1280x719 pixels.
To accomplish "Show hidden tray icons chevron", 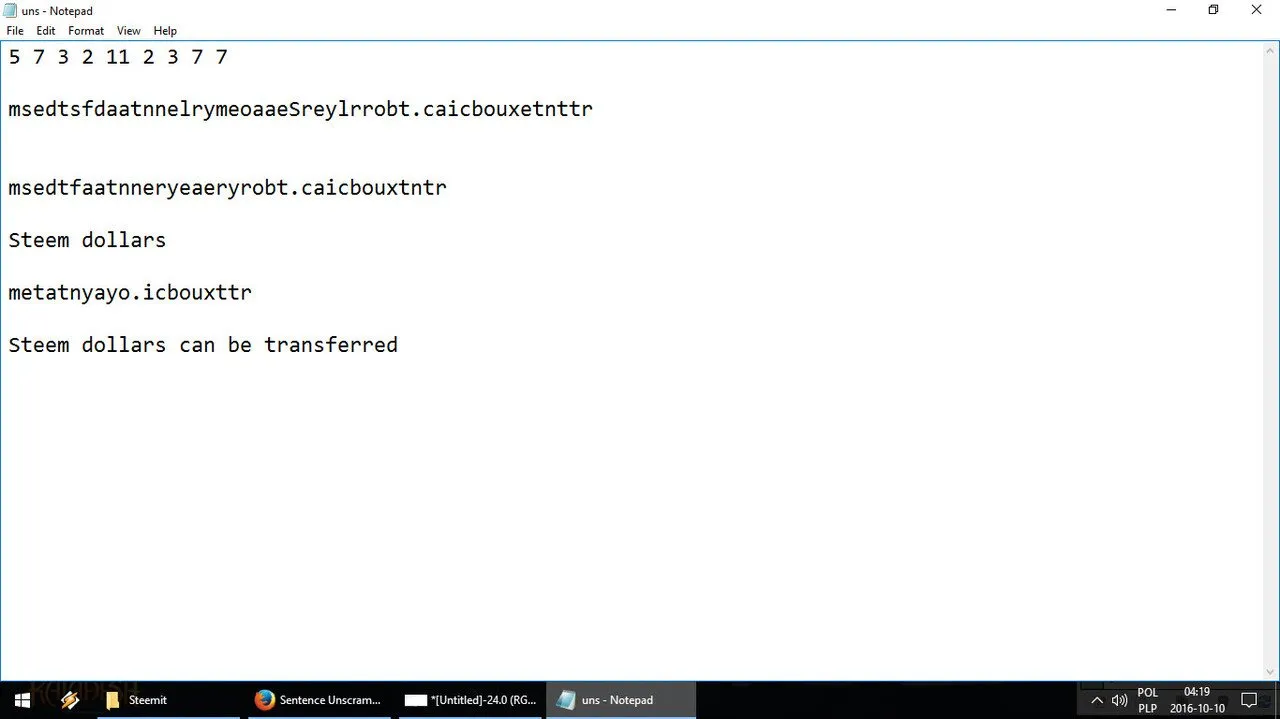I will tap(1097, 700).
